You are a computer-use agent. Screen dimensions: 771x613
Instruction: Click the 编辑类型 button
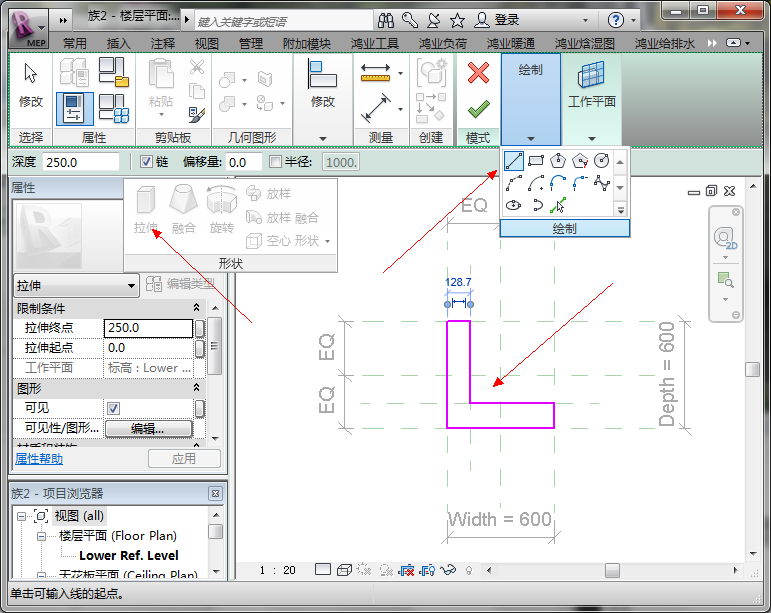(x=181, y=284)
